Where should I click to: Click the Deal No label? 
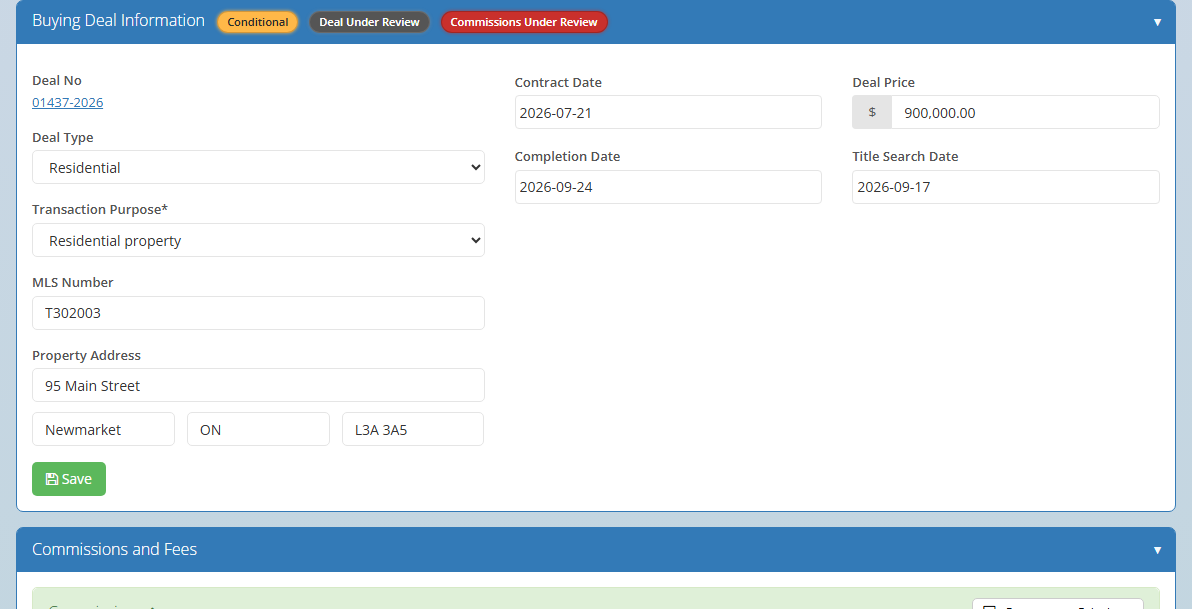57,81
